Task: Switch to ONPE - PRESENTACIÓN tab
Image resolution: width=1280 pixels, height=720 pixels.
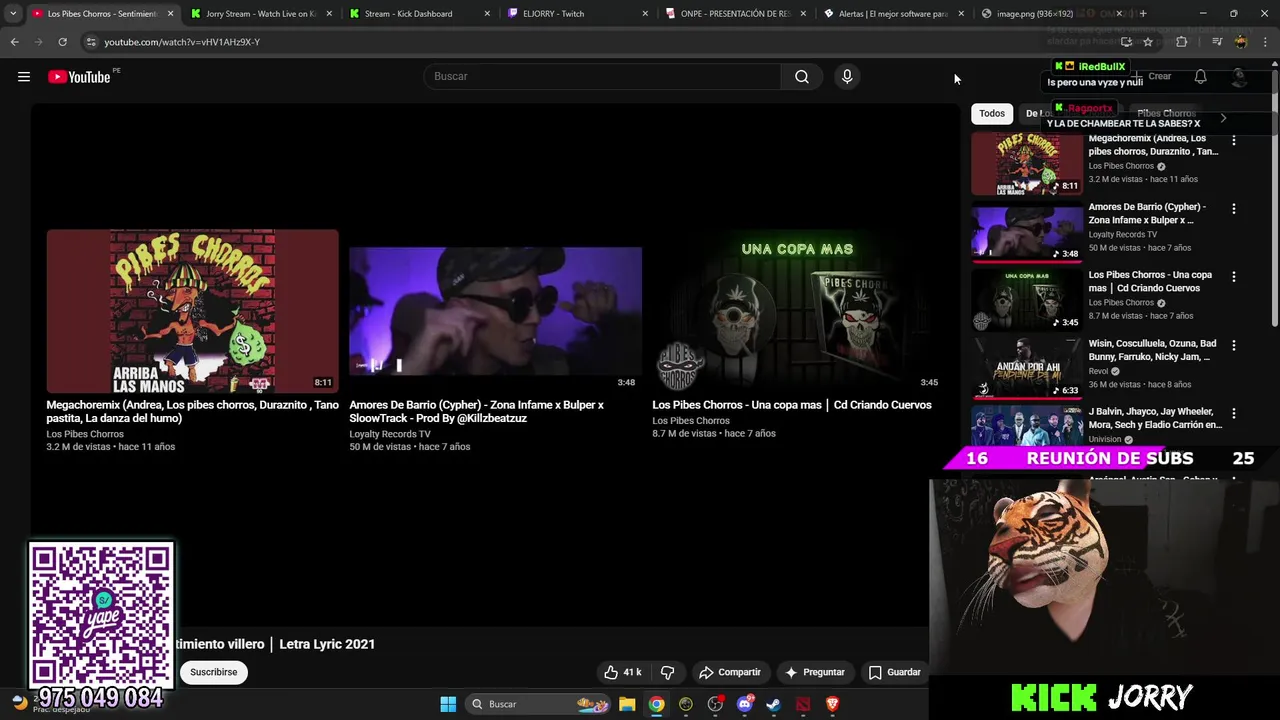Action: pos(736,14)
